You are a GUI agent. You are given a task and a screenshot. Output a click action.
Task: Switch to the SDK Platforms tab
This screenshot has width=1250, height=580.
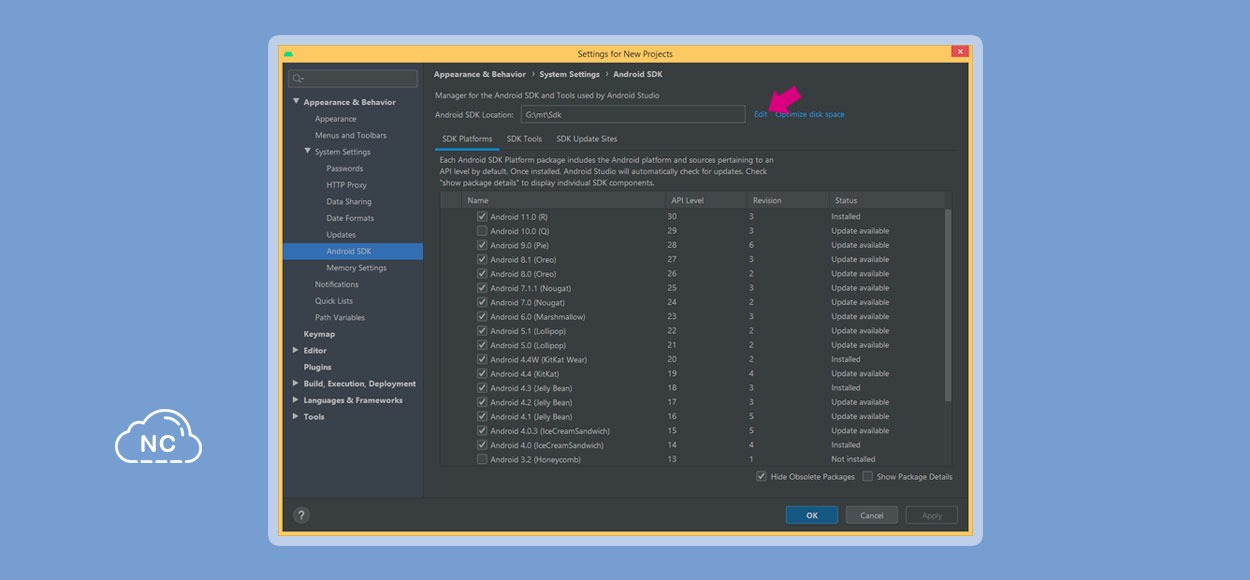467,139
